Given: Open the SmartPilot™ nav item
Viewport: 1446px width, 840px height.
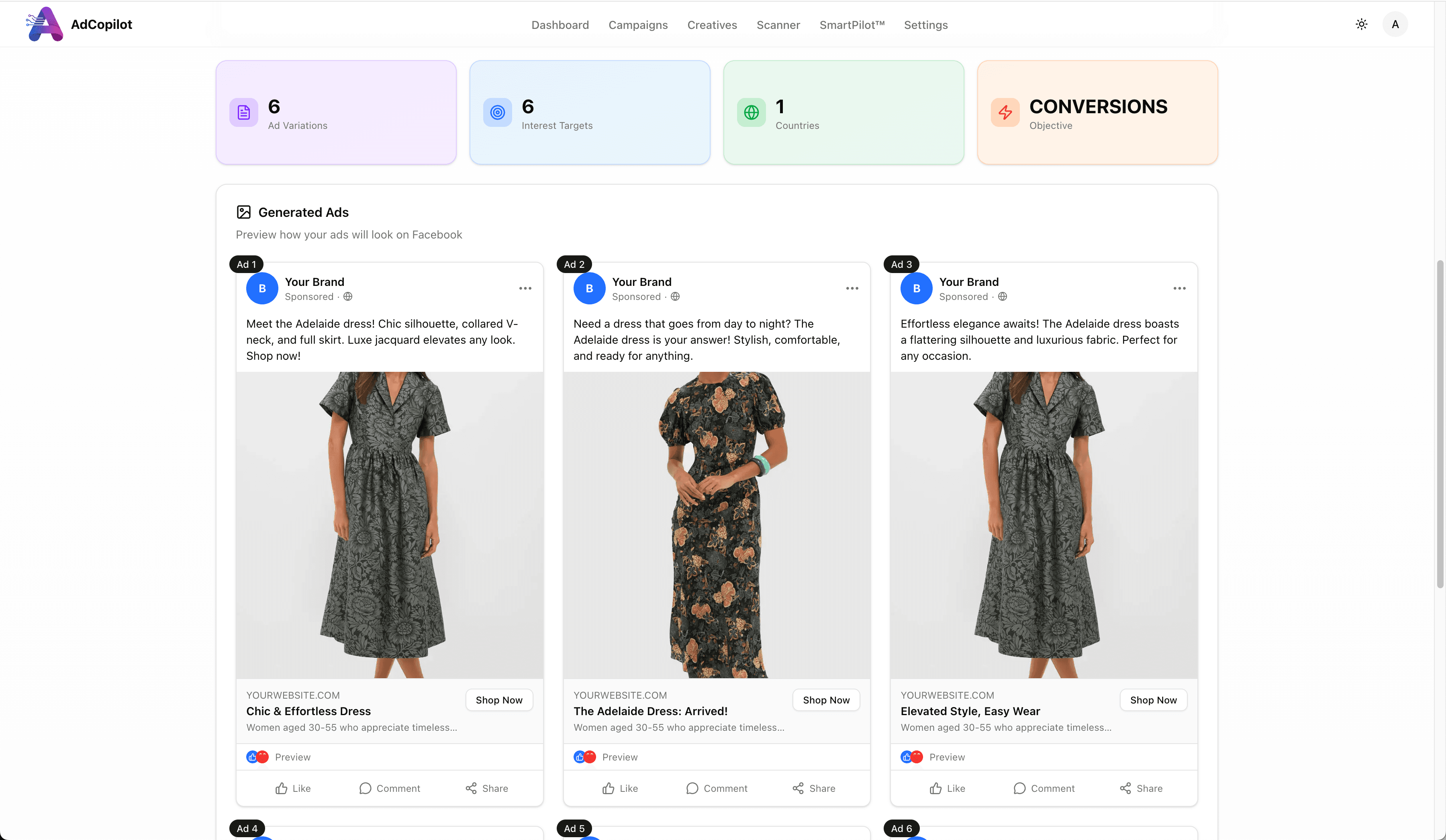Looking at the screenshot, I should tap(852, 24).
